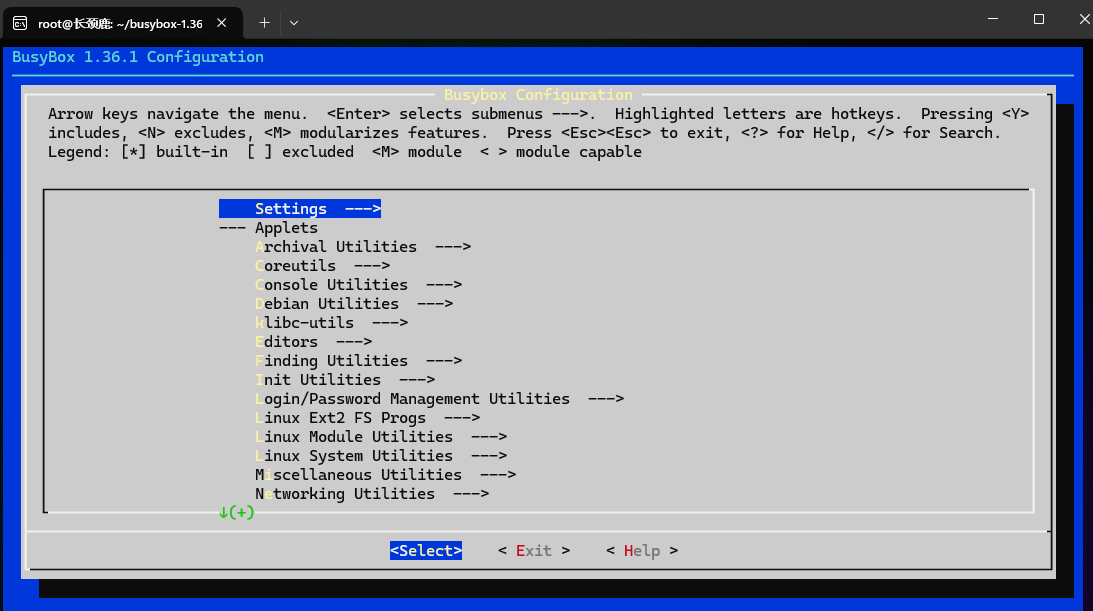Close the root@ busybox terminal tab
1093x611 pixels.
pos(223,22)
